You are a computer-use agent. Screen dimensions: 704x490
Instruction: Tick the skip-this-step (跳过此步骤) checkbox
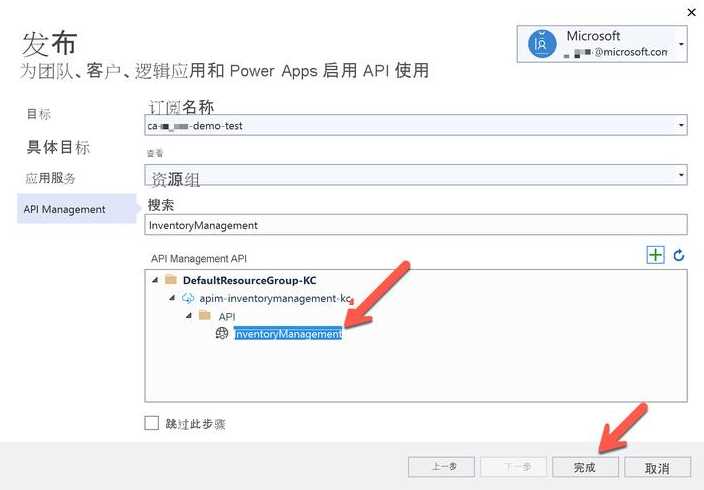click(x=152, y=423)
